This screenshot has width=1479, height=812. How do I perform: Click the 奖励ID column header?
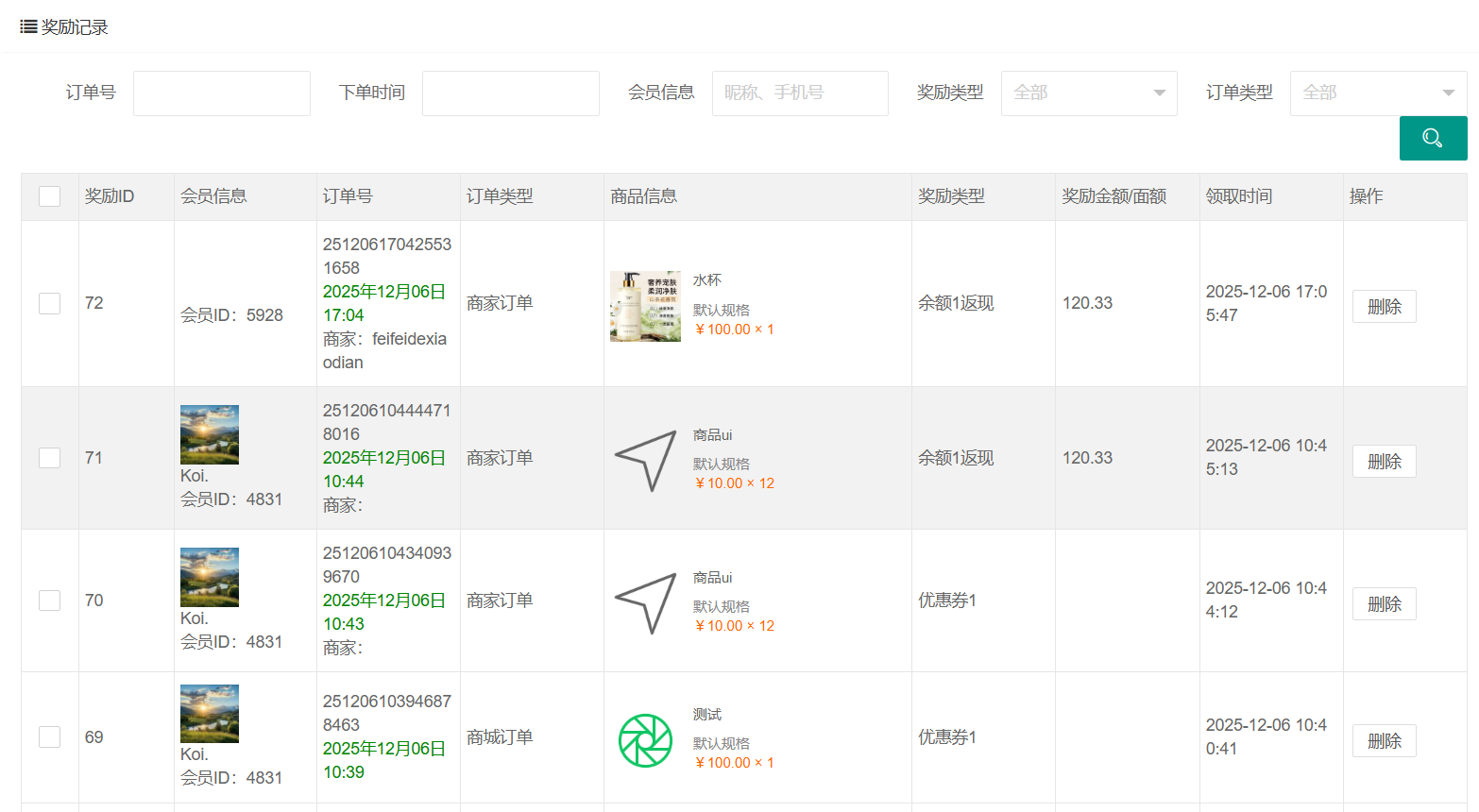coord(110,196)
